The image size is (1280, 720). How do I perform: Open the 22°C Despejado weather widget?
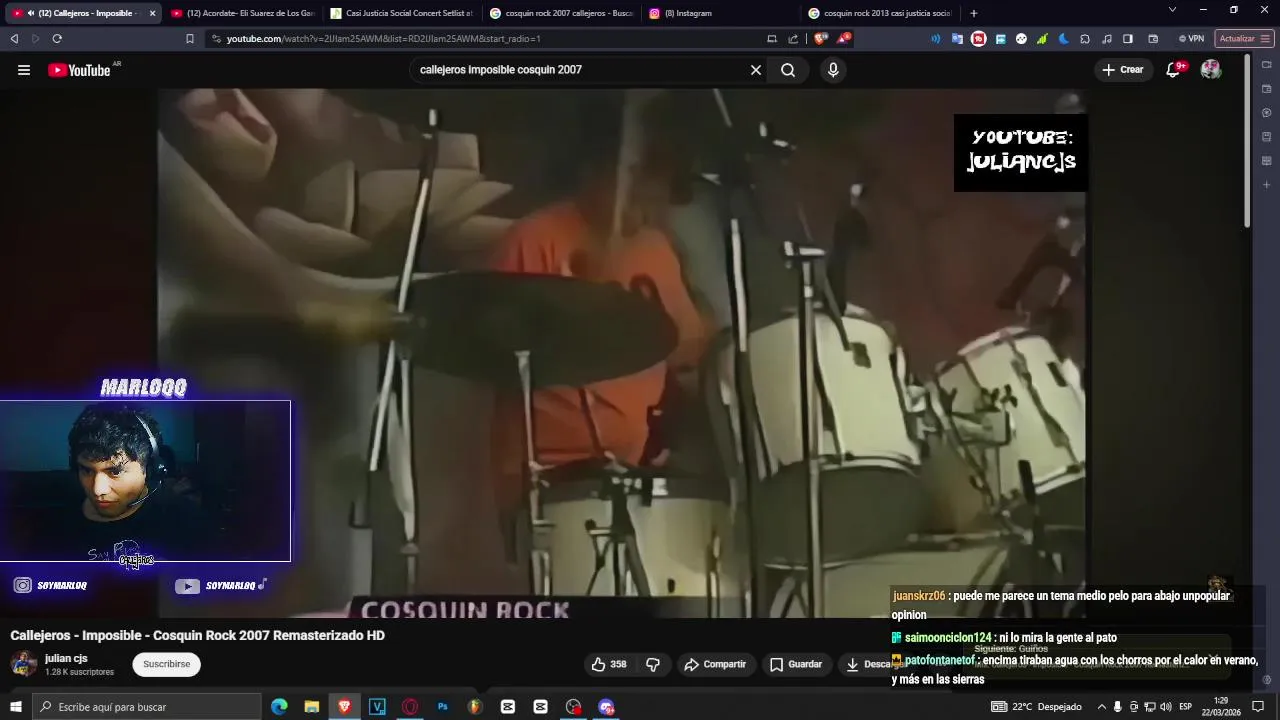point(1036,707)
